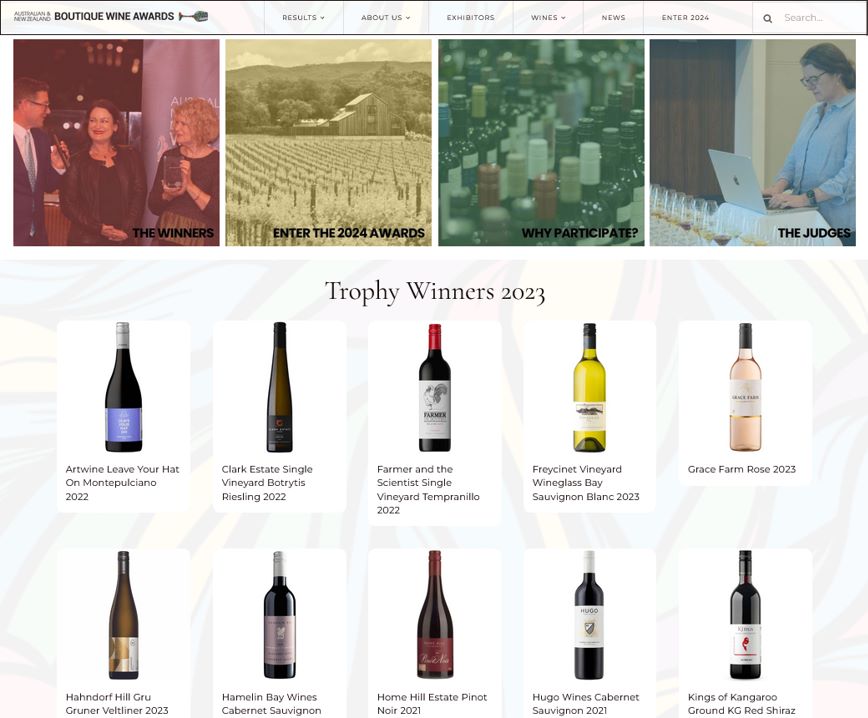Open Hugo Wines Cabernet Sauvignon 2021 link
Screen dimensions: 868x718
coord(583,703)
